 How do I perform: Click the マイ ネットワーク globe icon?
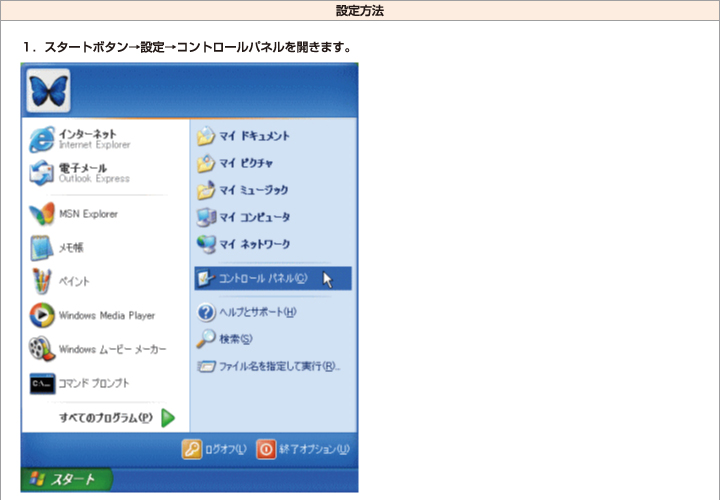pos(206,244)
